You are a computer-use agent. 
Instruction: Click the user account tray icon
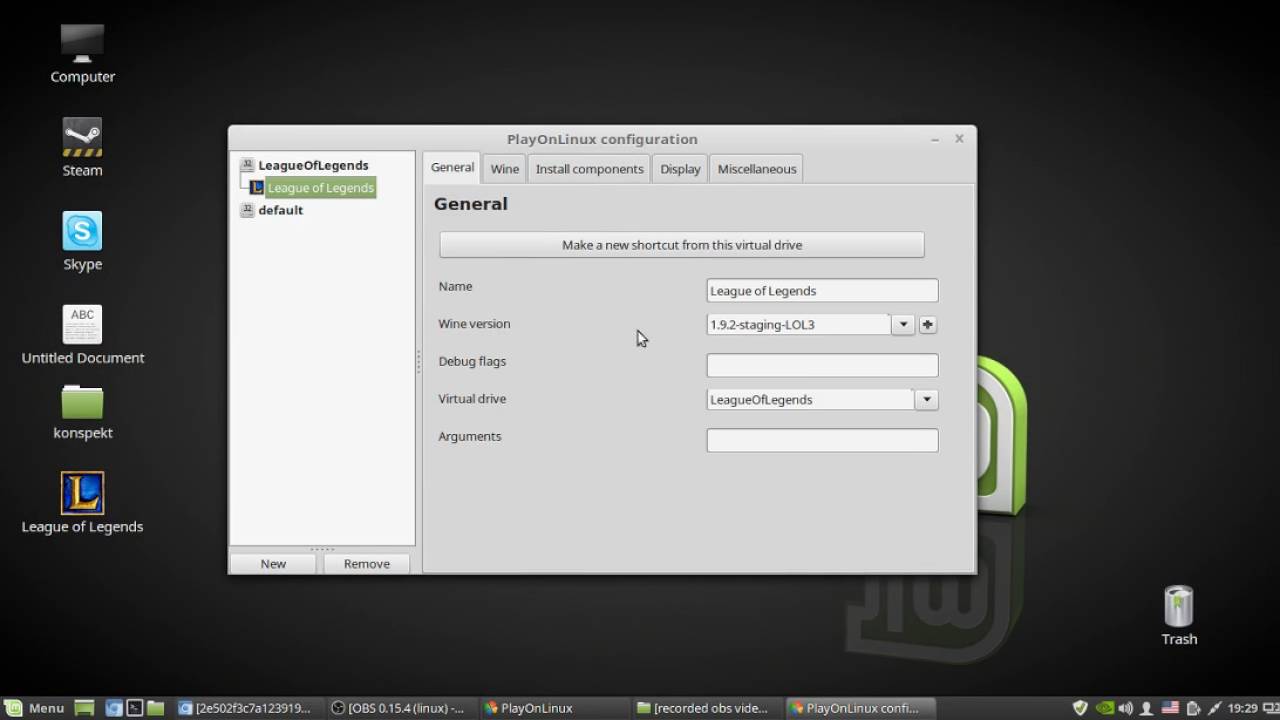tap(1147, 708)
